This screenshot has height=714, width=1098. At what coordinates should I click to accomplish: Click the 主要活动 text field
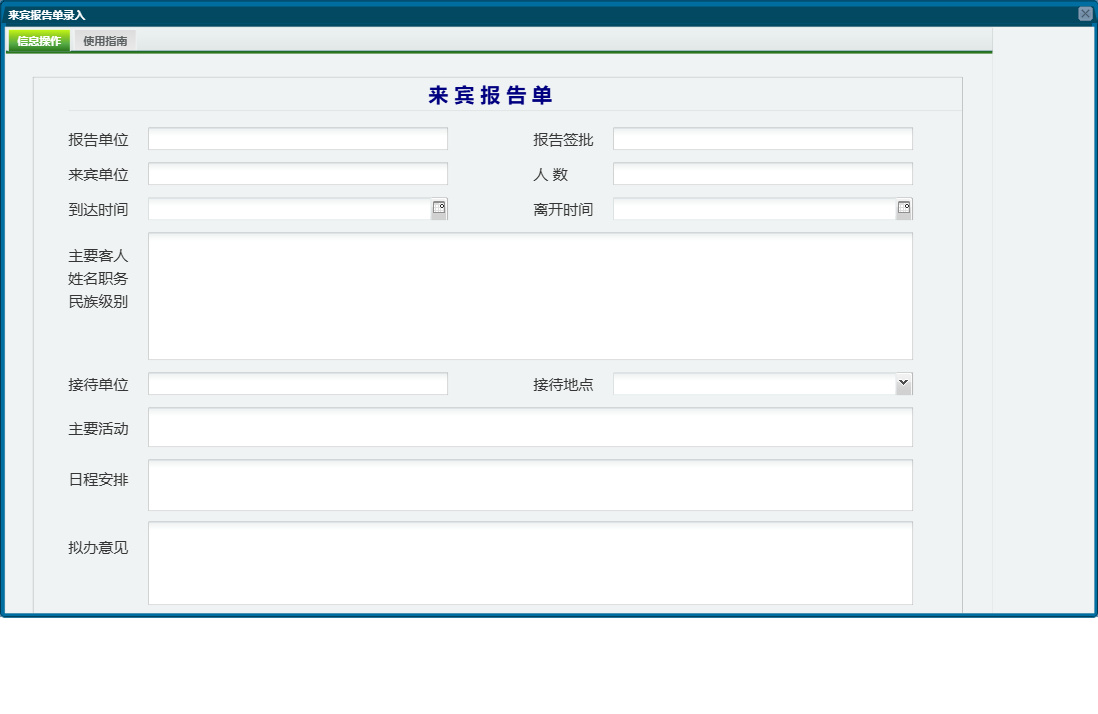coord(530,427)
